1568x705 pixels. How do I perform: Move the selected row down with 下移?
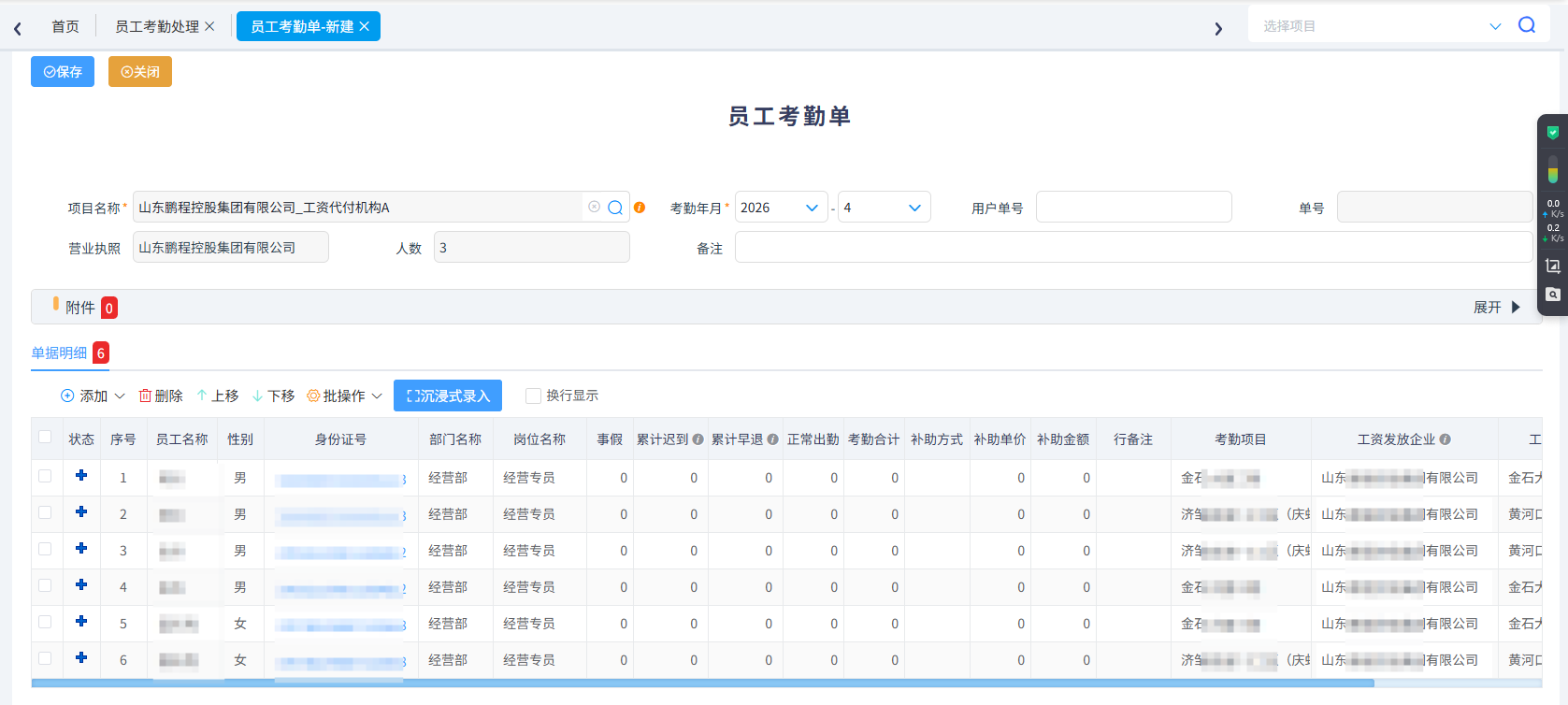click(274, 396)
